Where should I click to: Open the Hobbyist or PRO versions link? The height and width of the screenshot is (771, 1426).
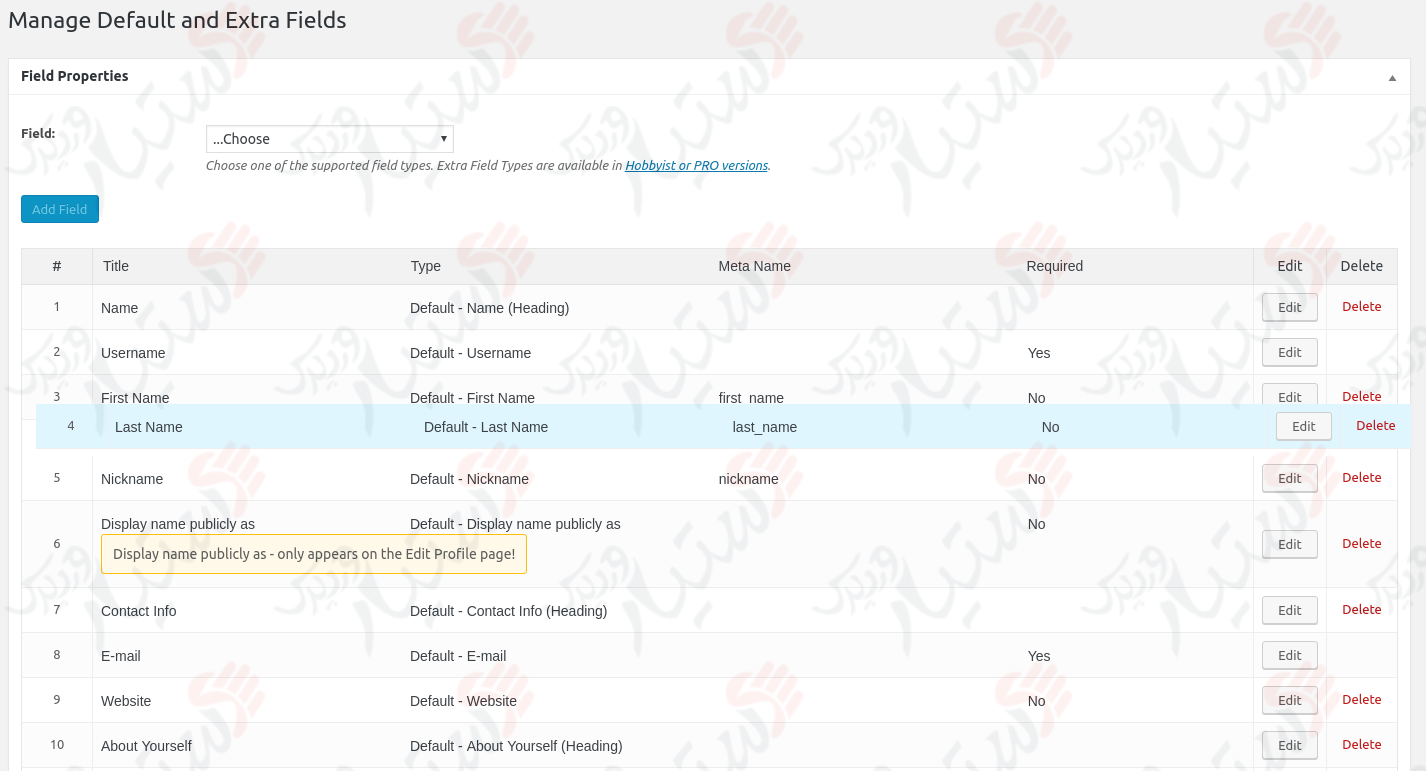pyautogui.click(x=696, y=165)
